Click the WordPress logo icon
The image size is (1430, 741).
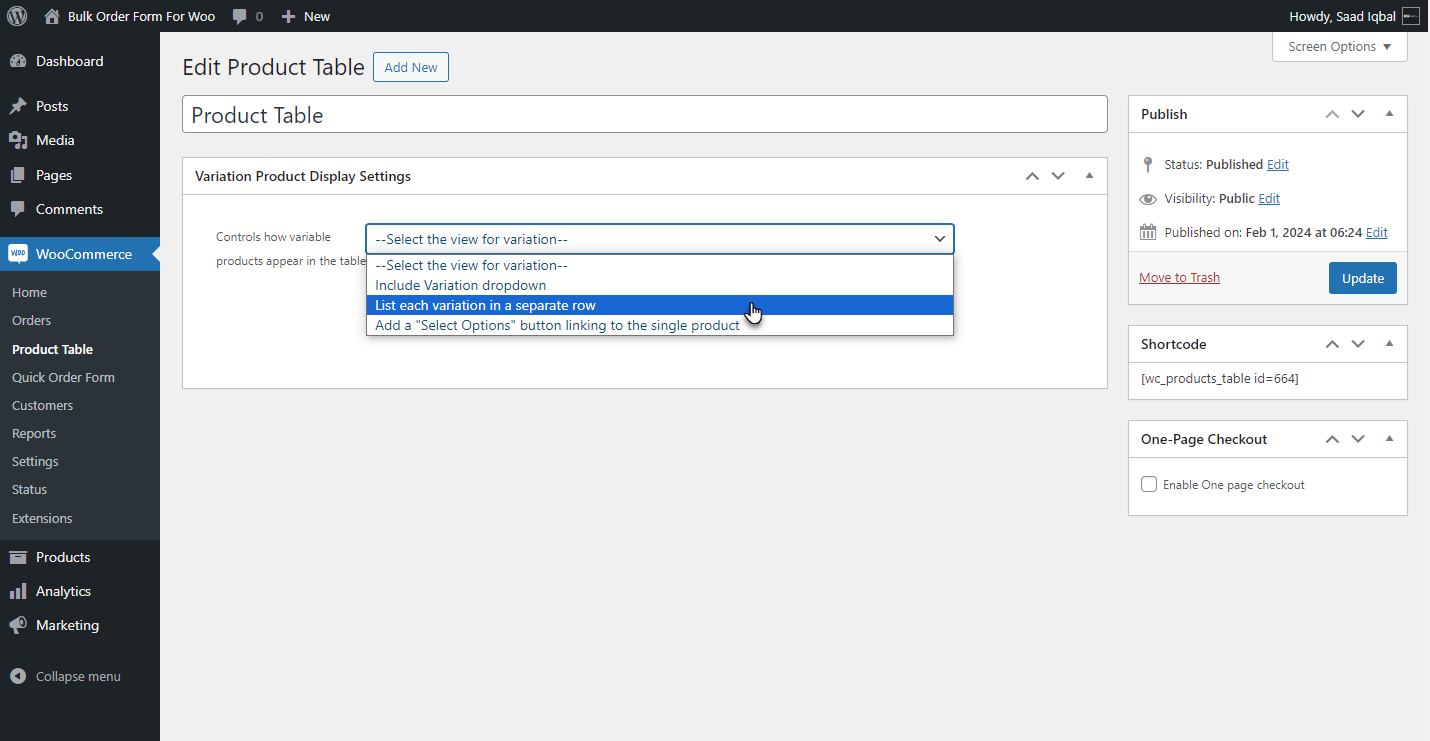pos(17,16)
